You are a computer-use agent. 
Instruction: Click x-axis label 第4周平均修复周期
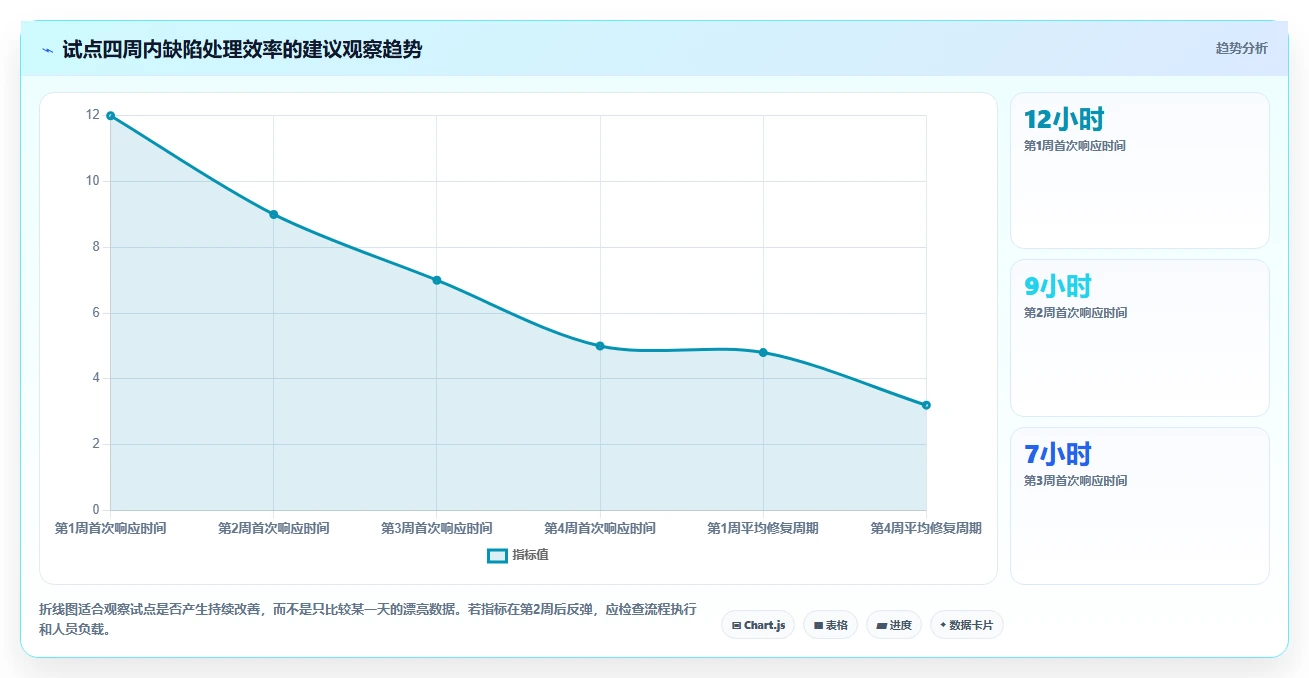point(926,528)
